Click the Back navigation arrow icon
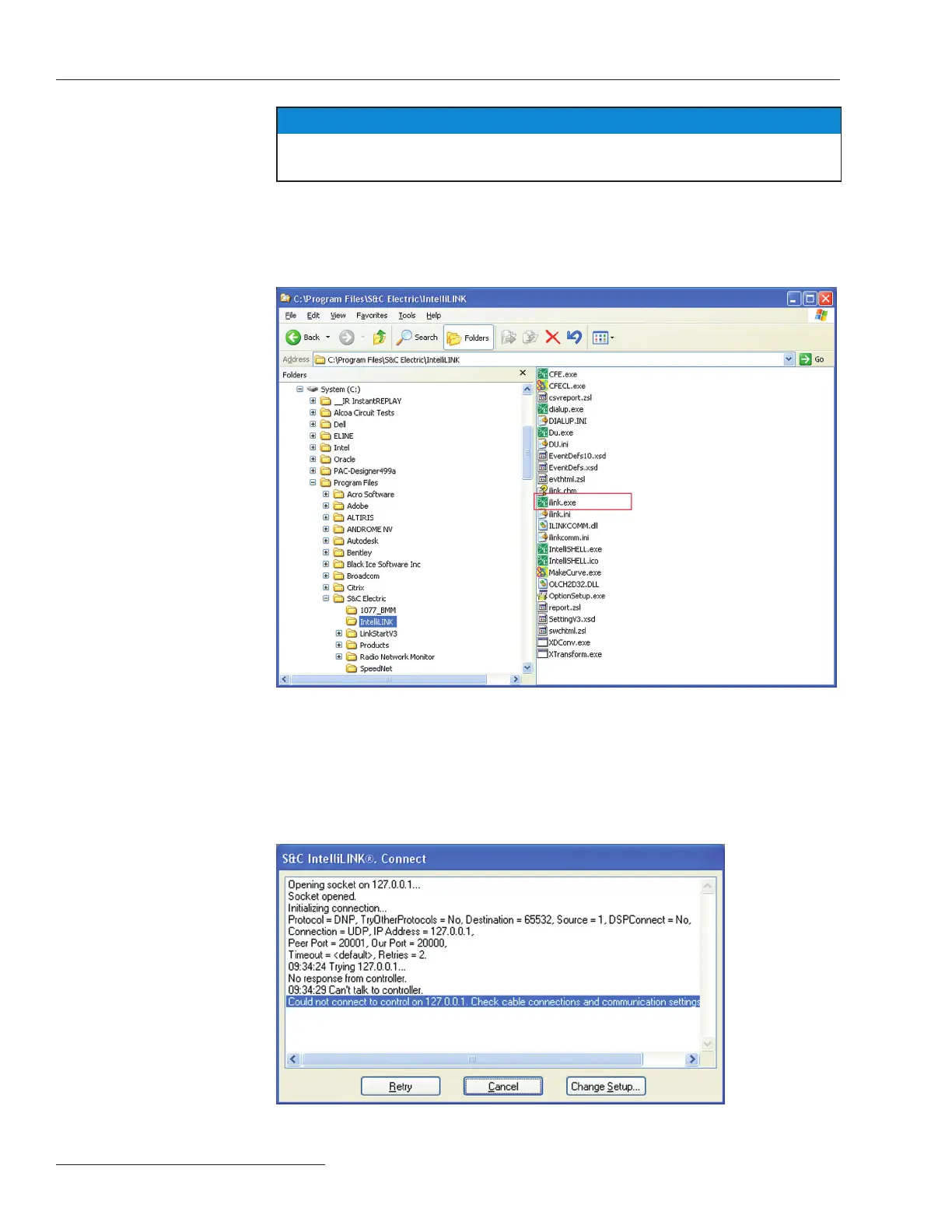The width and height of the screenshot is (952, 1232). [293, 338]
